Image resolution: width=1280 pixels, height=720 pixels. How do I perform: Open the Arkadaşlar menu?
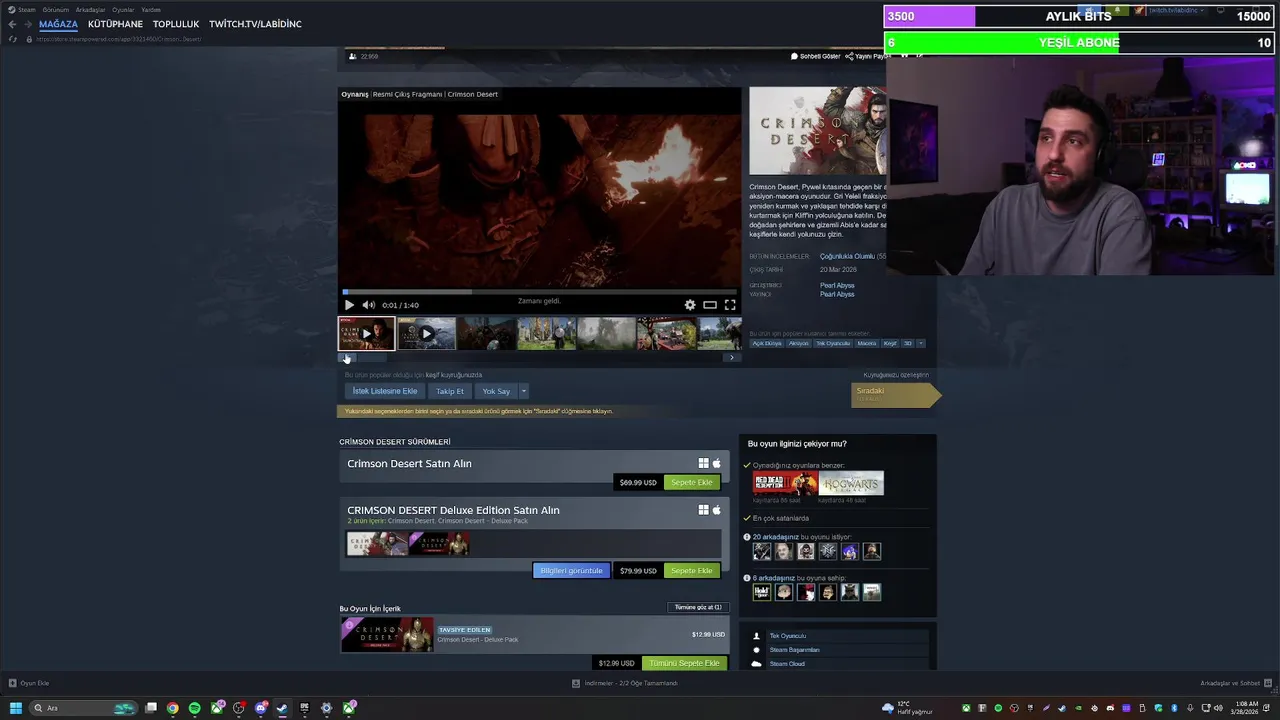point(90,9)
